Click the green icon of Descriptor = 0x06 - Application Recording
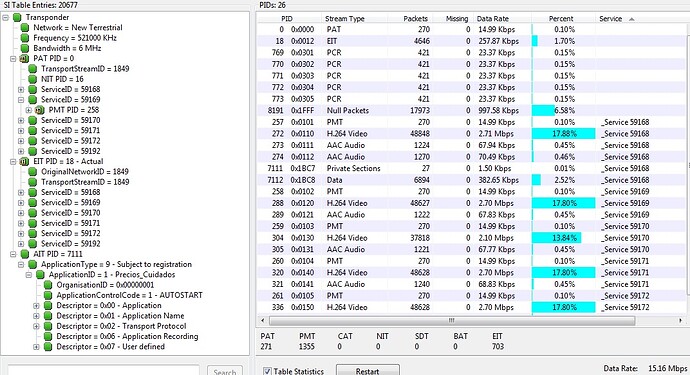This screenshot has width=690, height=375. pos(48,337)
